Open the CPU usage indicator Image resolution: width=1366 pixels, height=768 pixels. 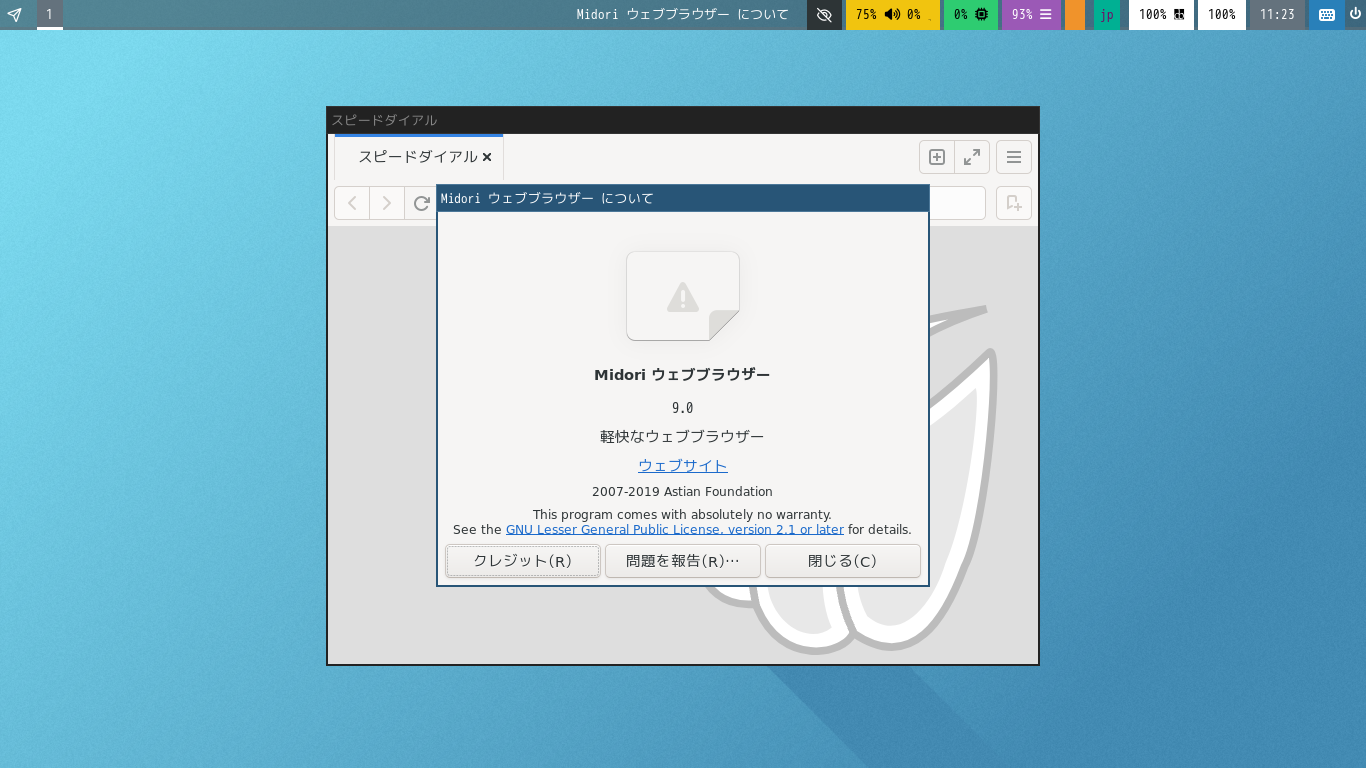tap(971, 15)
